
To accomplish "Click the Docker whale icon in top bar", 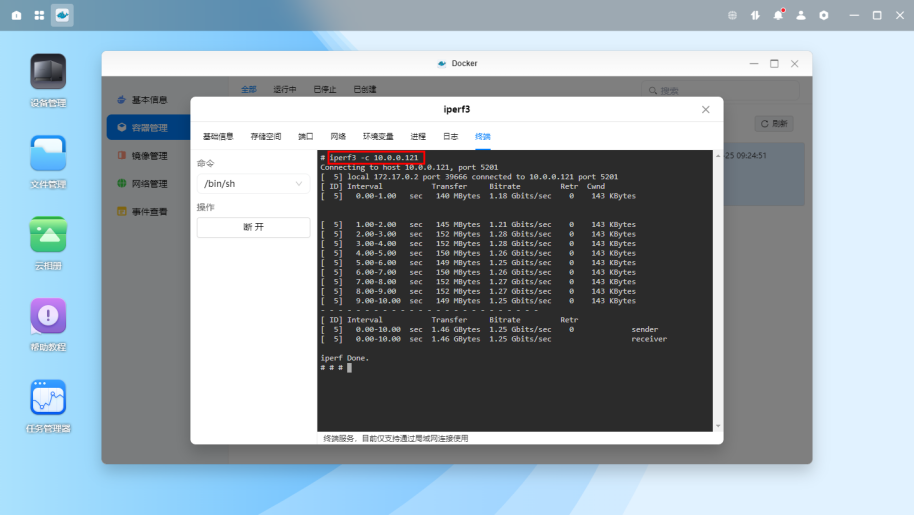I will point(62,15).
